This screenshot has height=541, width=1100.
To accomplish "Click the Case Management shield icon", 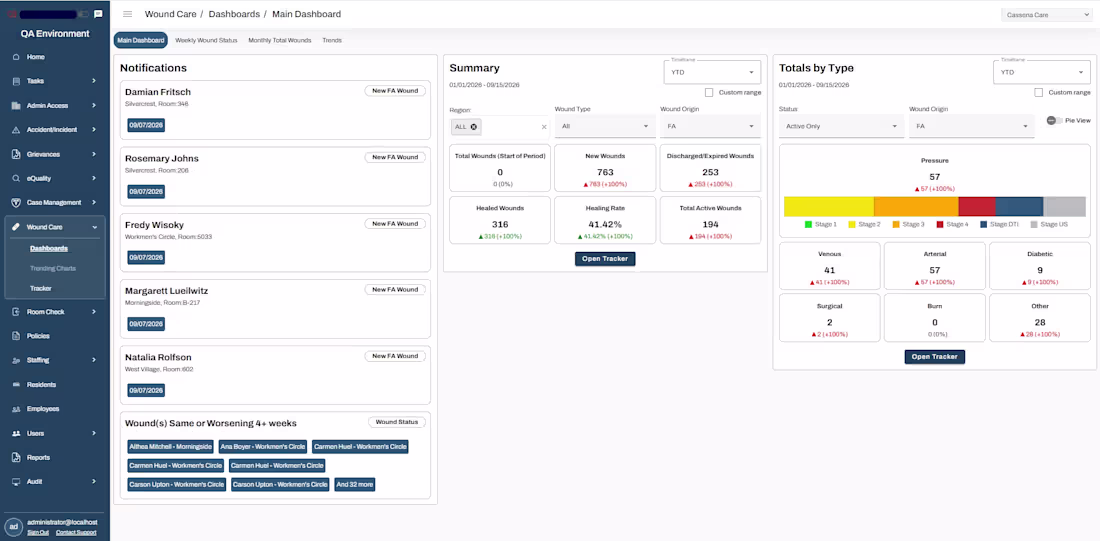I will (x=16, y=202).
